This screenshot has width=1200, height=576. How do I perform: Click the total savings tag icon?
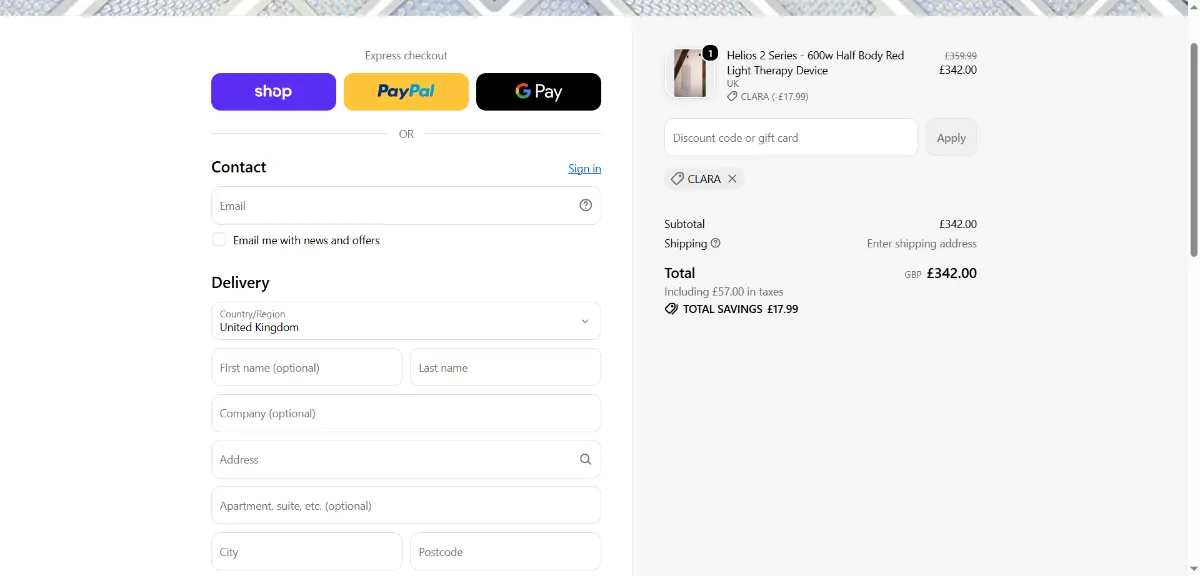[671, 309]
